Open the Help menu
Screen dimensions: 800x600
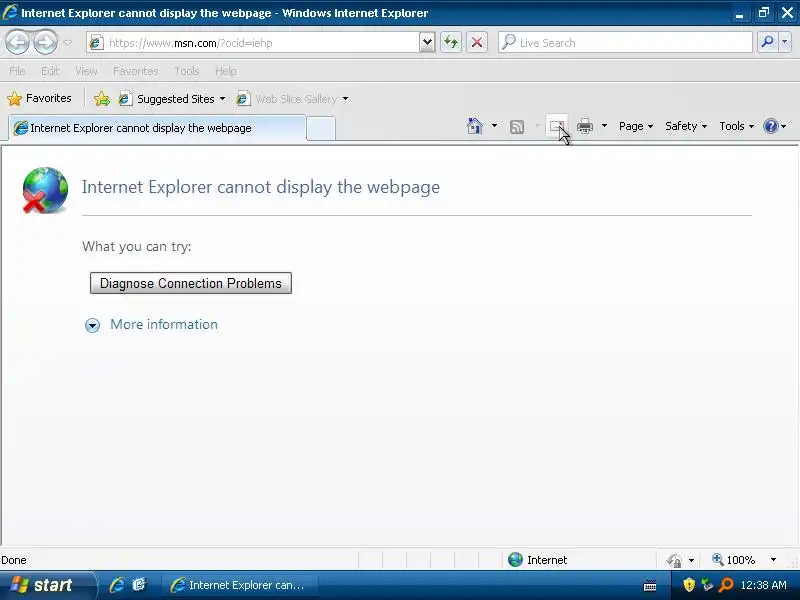[226, 71]
